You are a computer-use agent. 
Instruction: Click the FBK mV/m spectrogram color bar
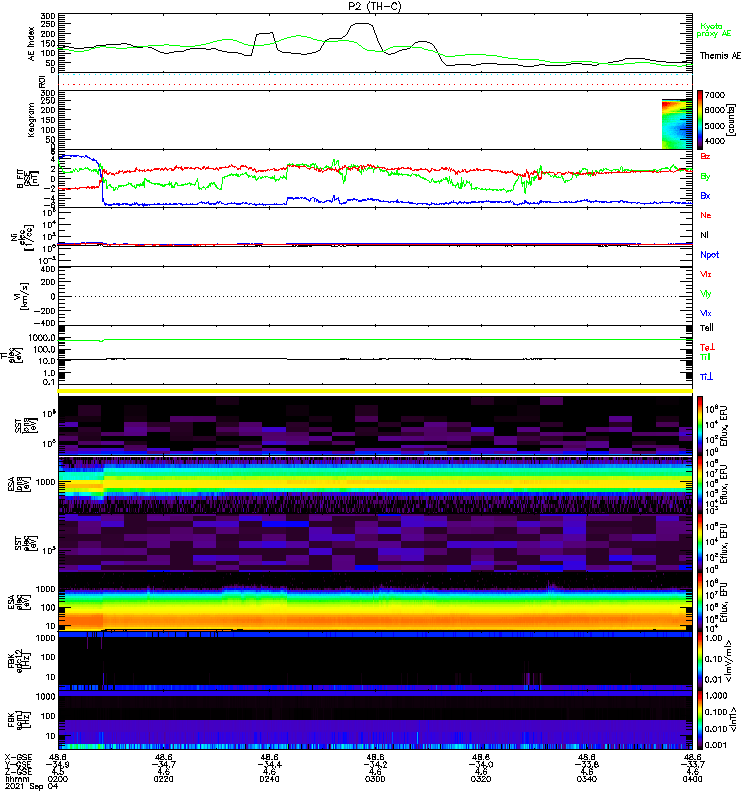coord(700,661)
